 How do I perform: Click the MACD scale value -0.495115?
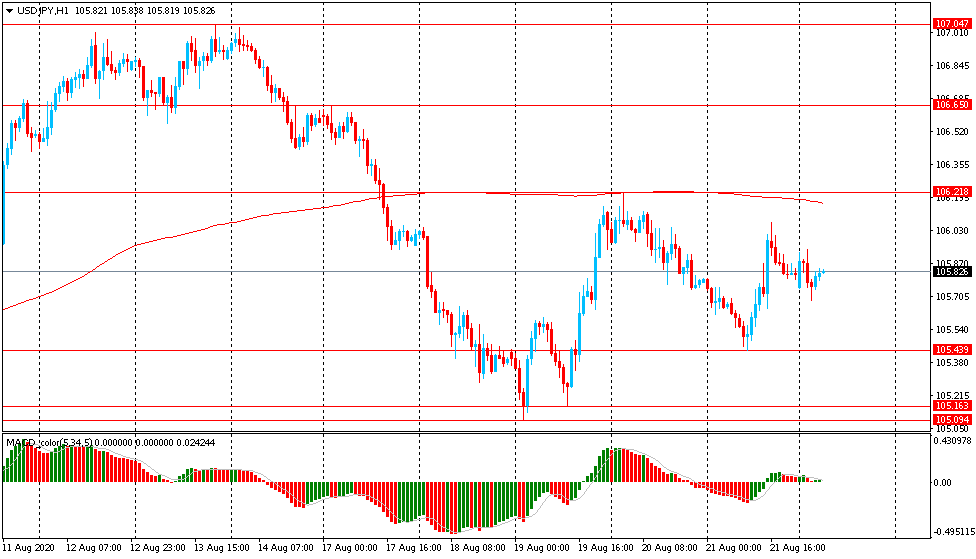click(954, 532)
